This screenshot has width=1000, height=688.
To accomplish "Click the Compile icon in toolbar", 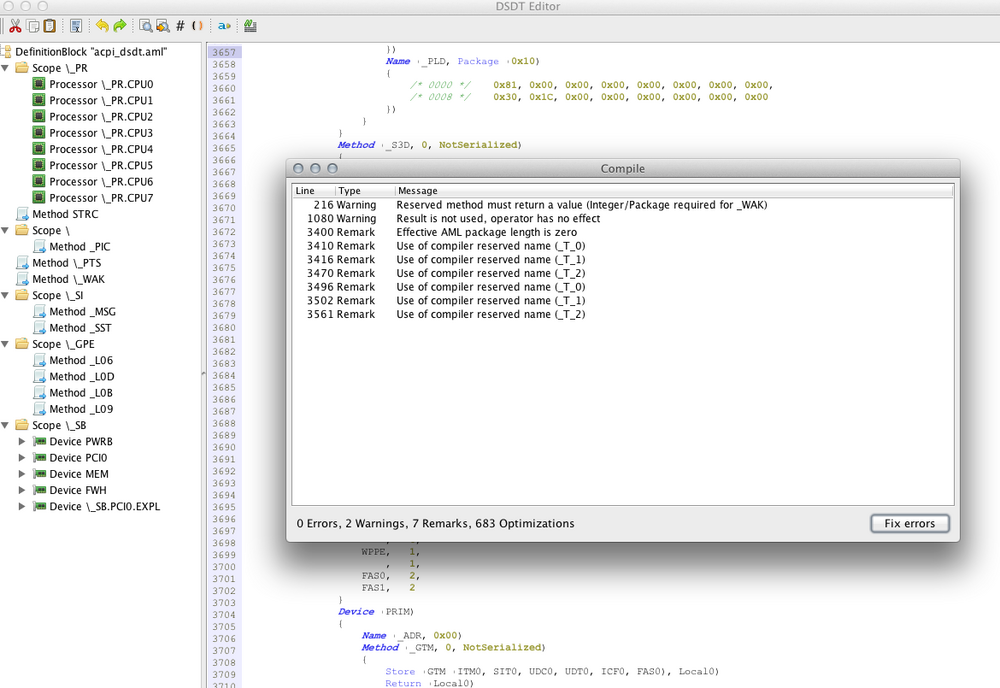I will [250, 26].
